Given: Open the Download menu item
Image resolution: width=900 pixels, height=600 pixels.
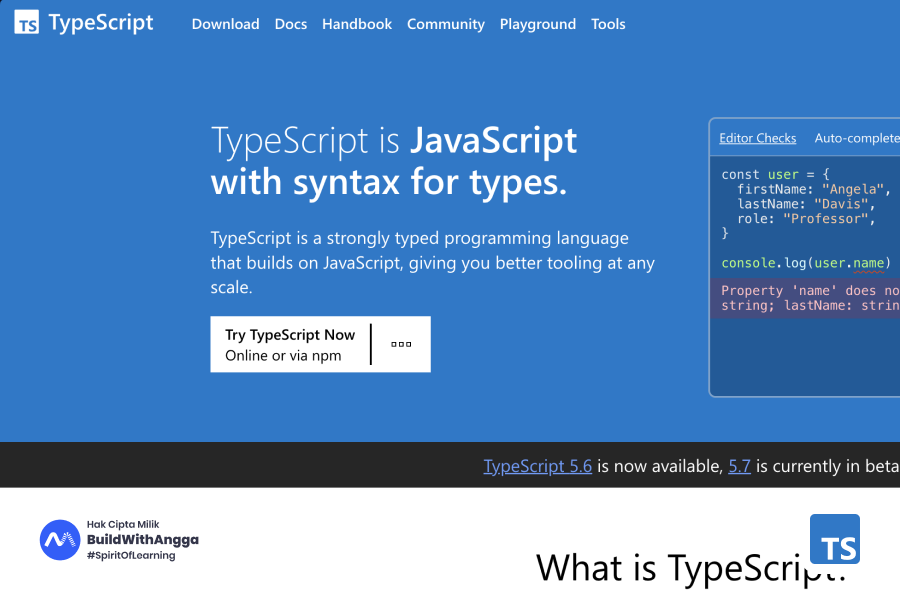Looking at the screenshot, I should pos(226,24).
